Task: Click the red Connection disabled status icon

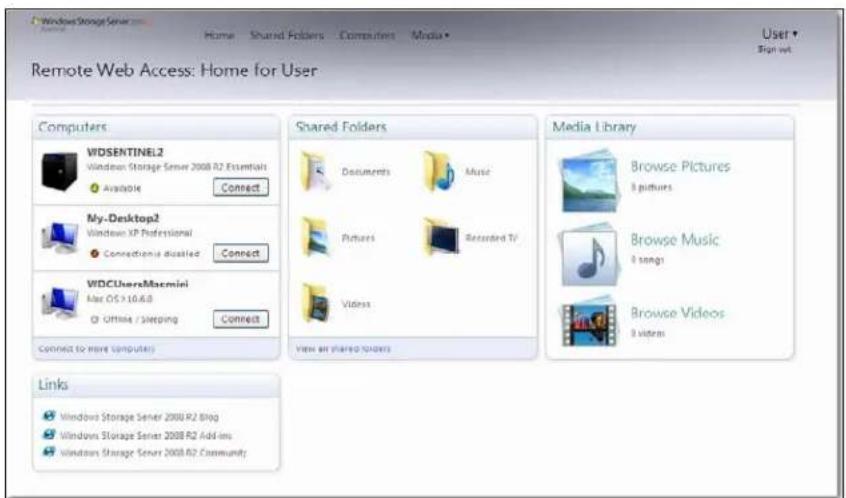Action: coord(94,253)
